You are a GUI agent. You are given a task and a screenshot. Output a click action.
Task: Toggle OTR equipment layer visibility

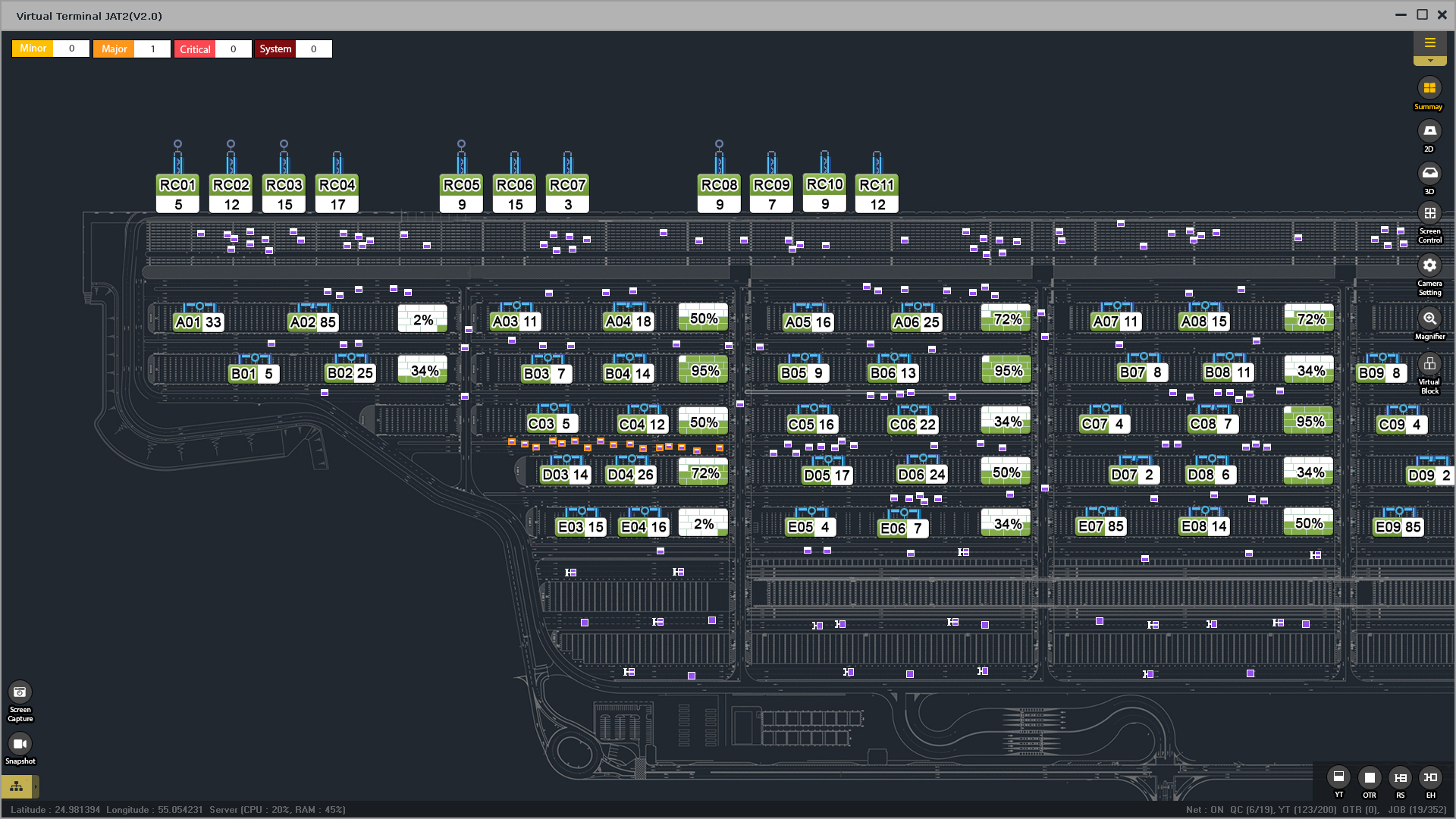click(1370, 777)
